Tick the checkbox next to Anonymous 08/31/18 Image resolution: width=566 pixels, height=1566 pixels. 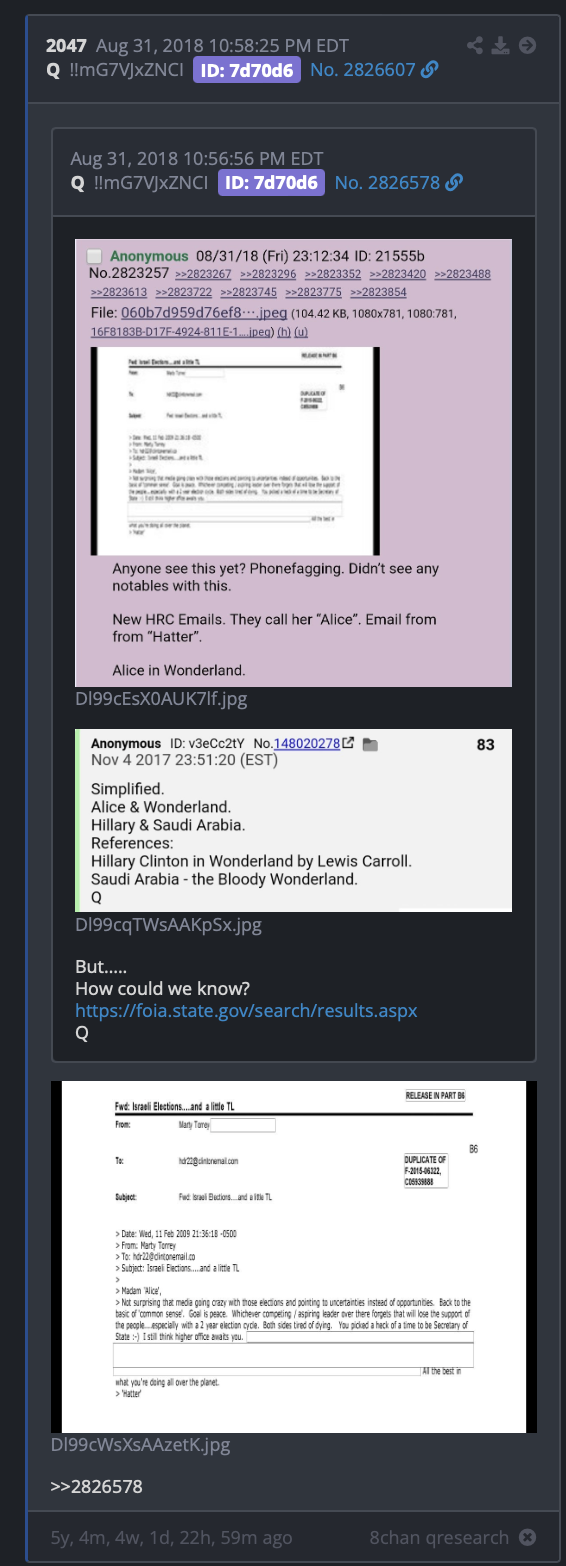point(94,256)
